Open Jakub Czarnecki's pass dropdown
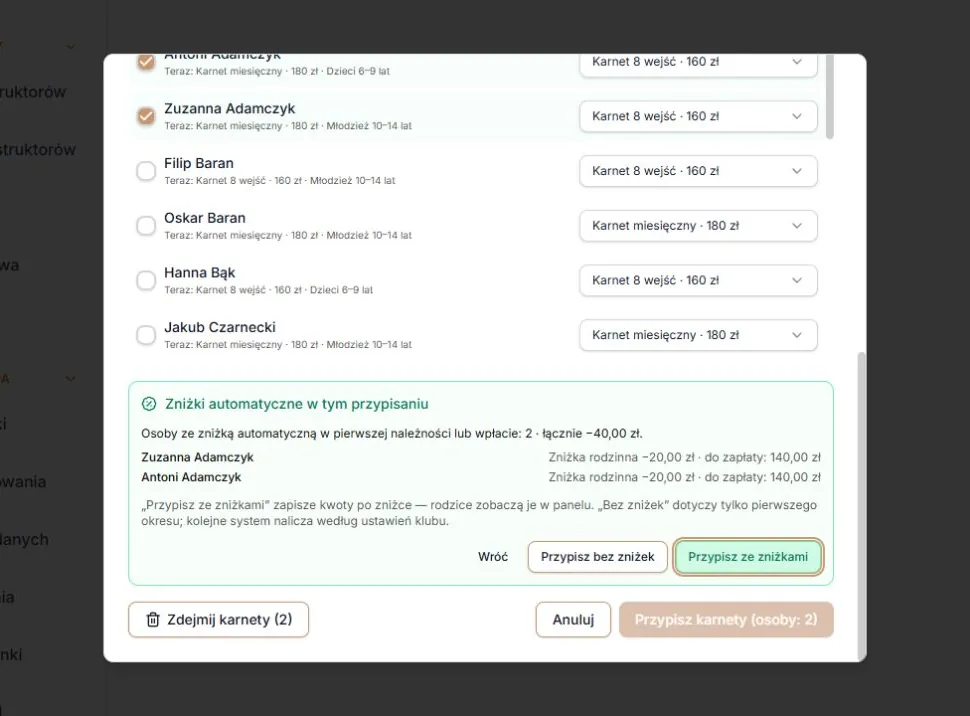This screenshot has height=716, width=970. click(698, 335)
